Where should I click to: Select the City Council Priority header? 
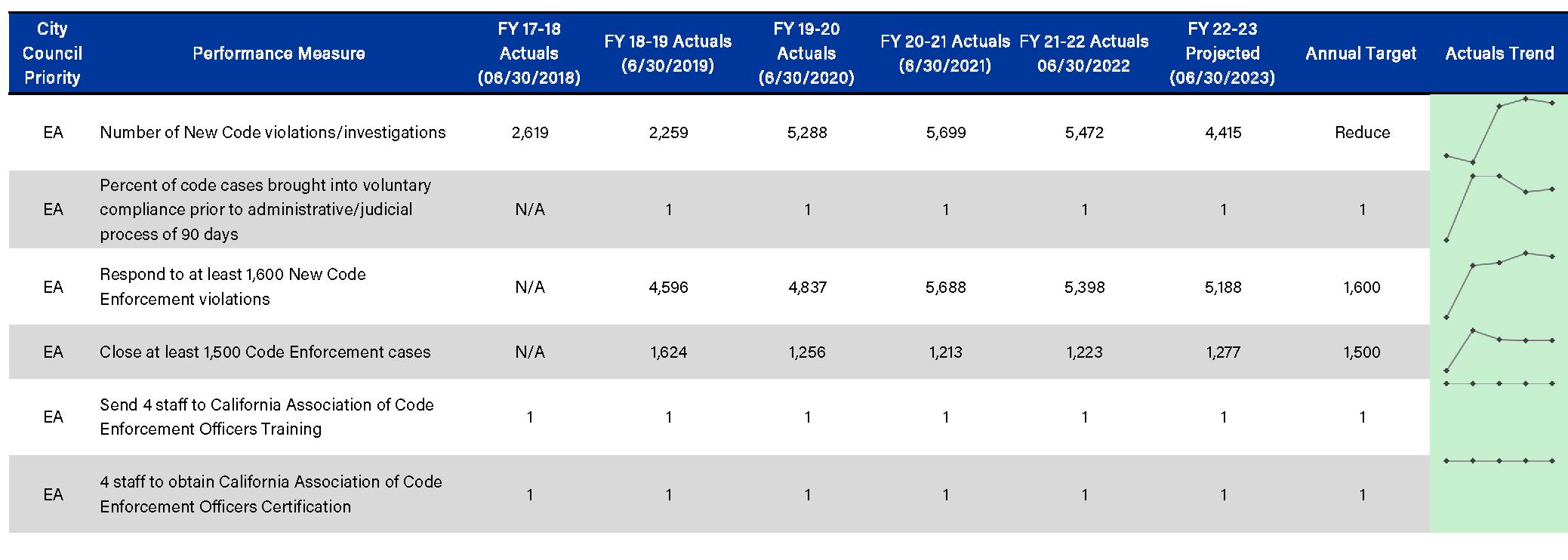coord(52,54)
